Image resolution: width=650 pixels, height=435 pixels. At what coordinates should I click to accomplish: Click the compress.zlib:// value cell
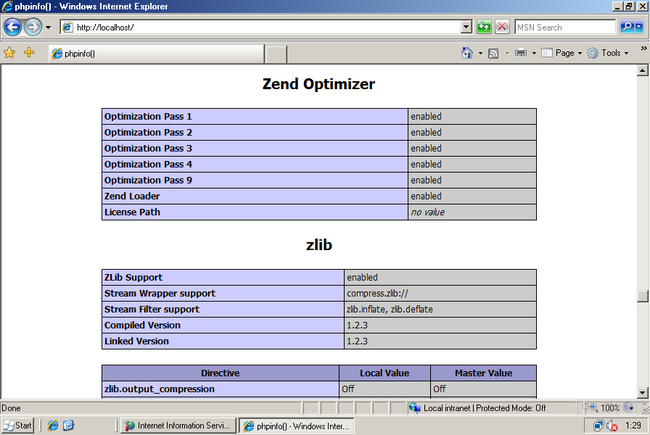440,293
